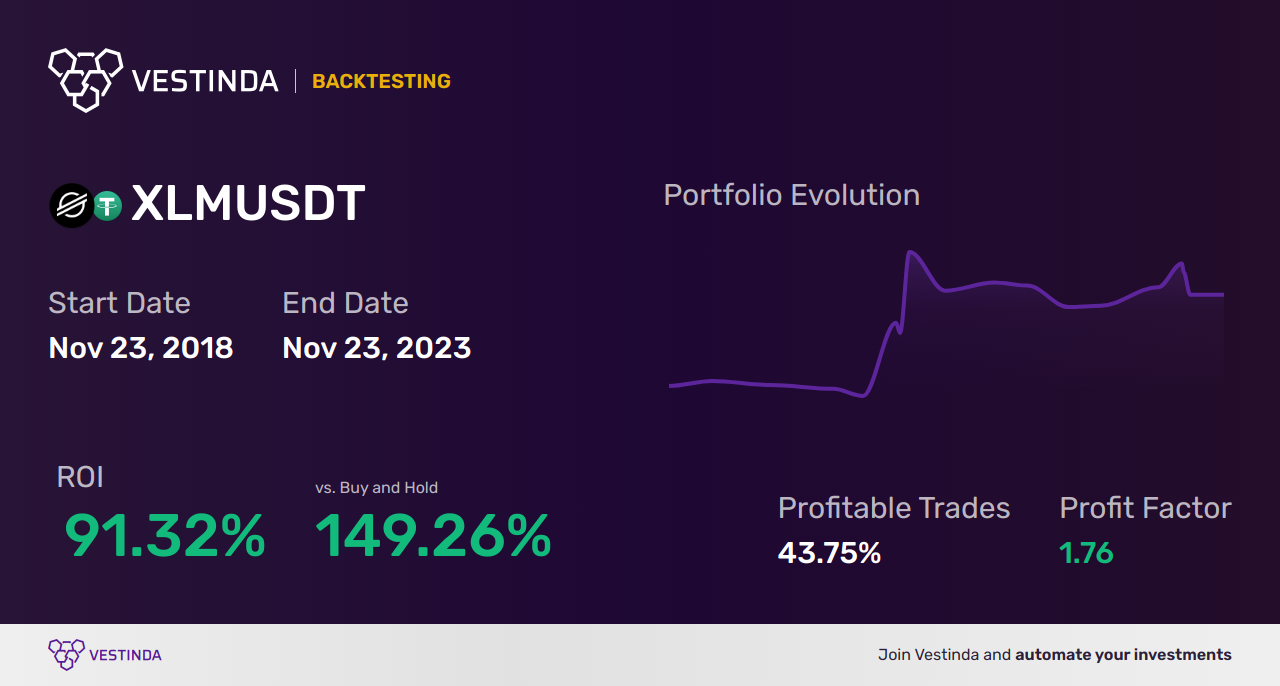This screenshot has width=1280, height=686.
Task: Open the Join Vestinda footer link
Action: point(944,655)
